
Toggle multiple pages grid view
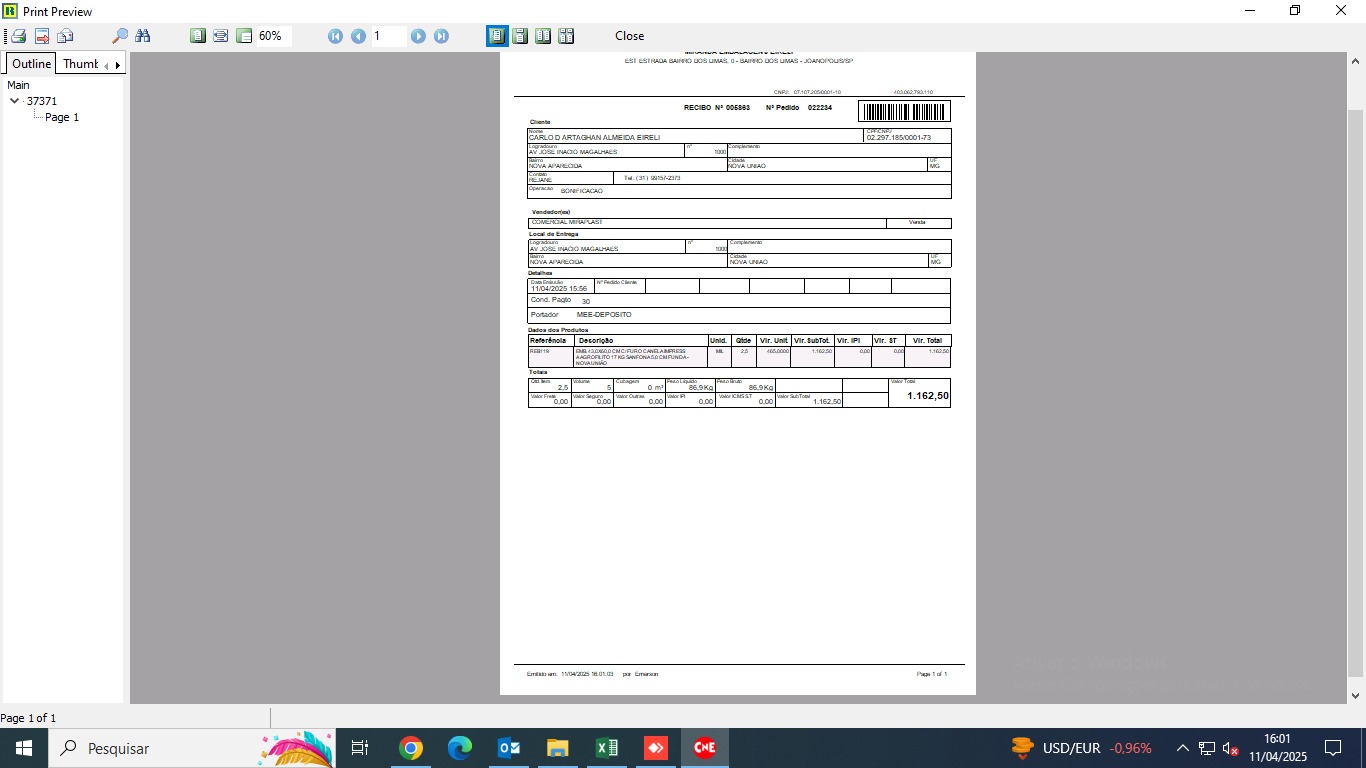[x=566, y=36]
